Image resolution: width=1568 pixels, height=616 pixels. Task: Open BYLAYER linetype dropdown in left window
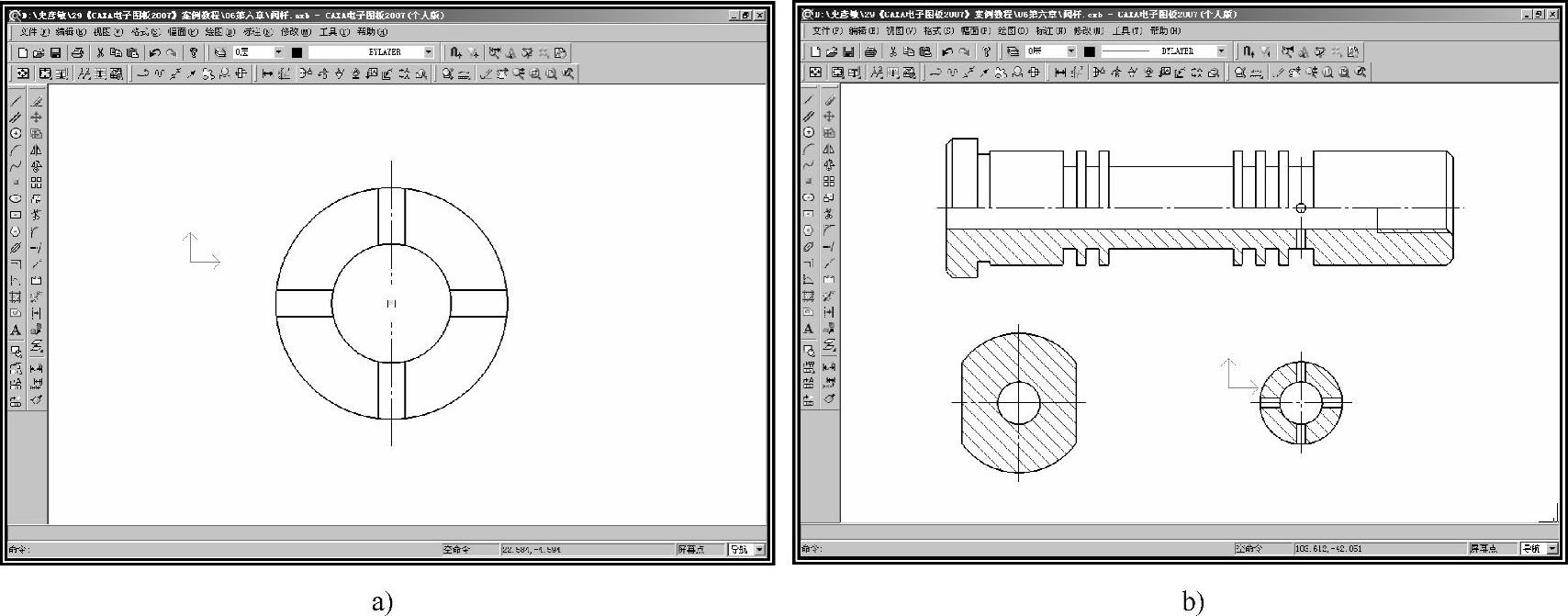click(x=428, y=53)
